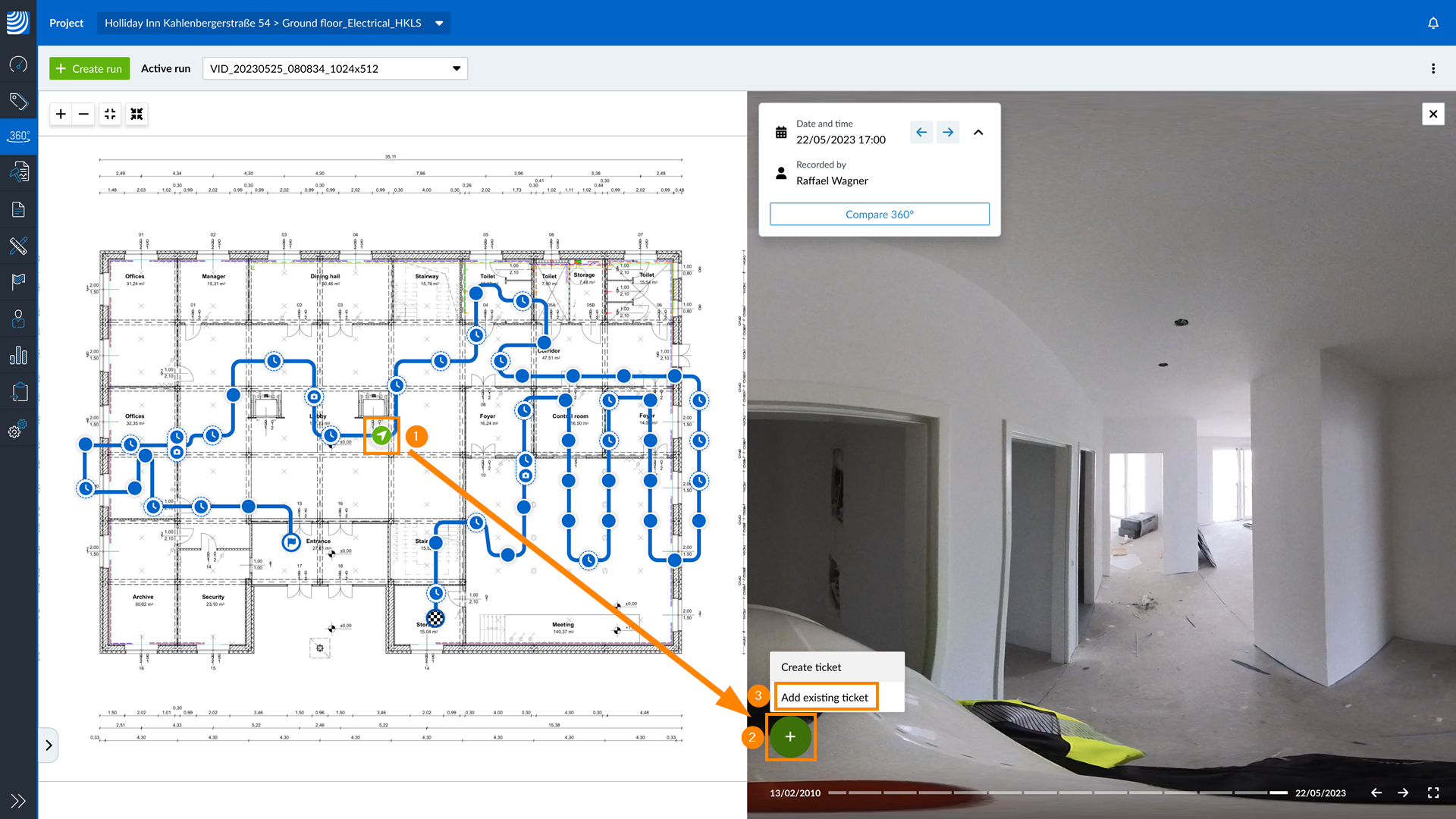Click the fit-to-screen collapse icon
This screenshot has width=1456, height=819.
[x=110, y=114]
